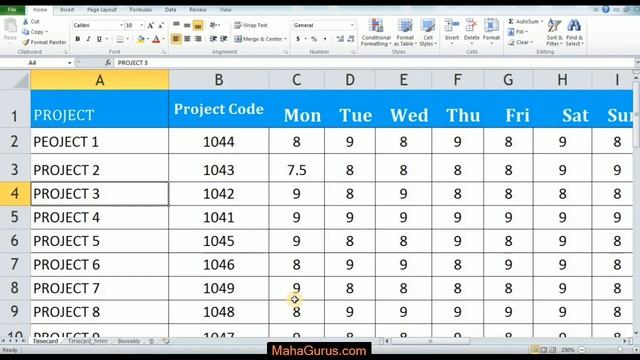Click the accounting dollar format icon

[298, 39]
